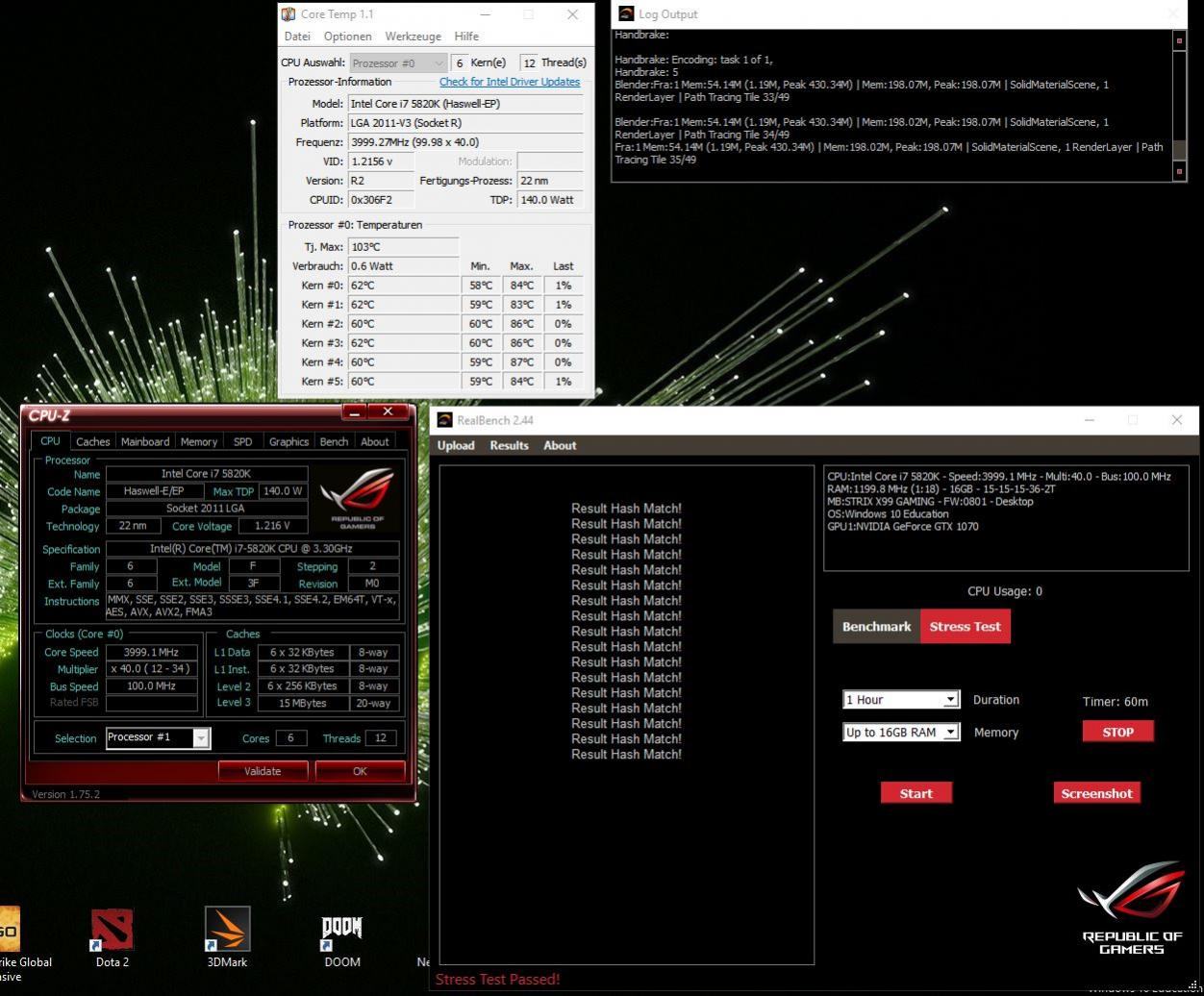Click the Validate button in CPU-Z
The width and height of the screenshot is (1204, 996).
pyautogui.click(x=263, y=771)
